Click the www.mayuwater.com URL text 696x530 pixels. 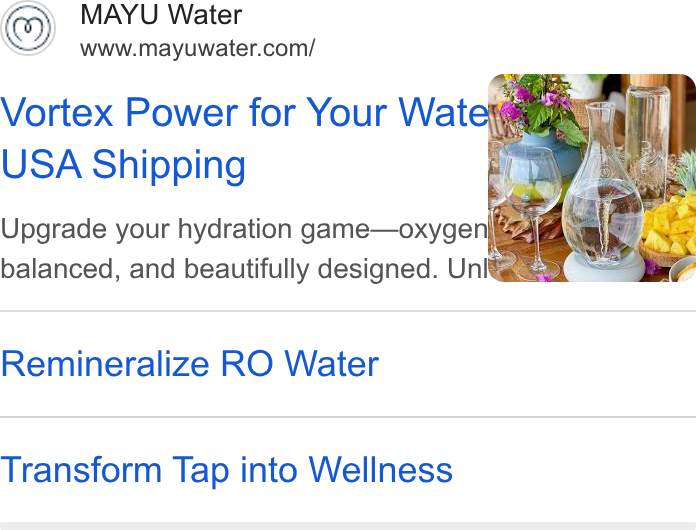(x=198, y=48)
